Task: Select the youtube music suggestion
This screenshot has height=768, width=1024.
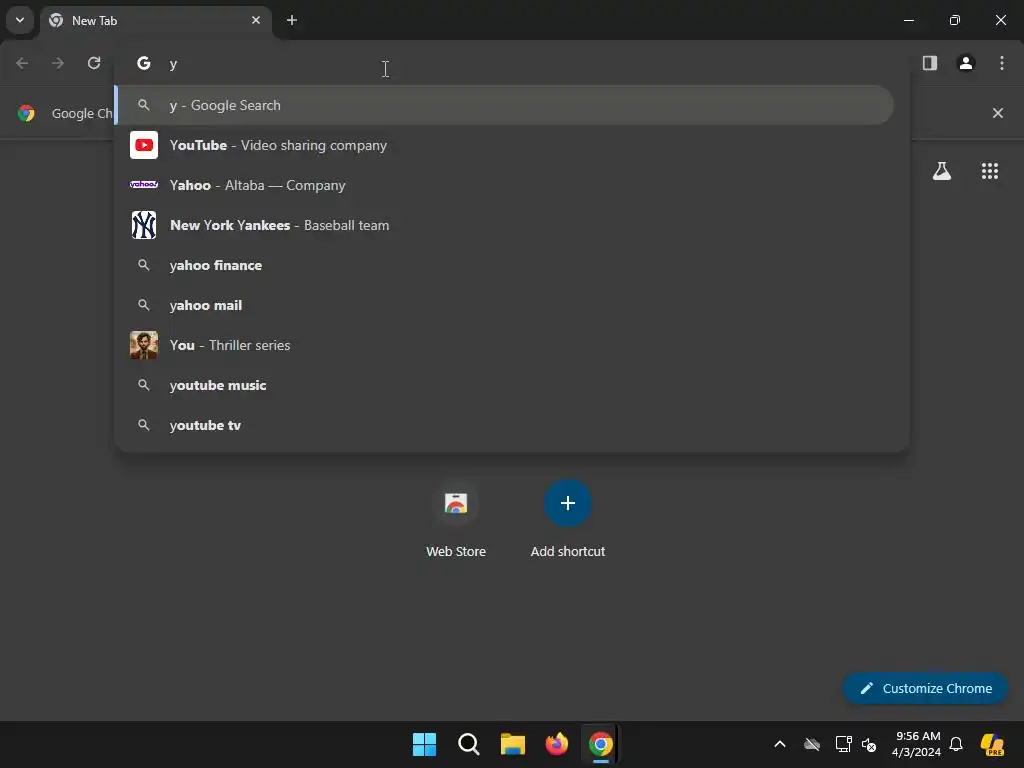Action: tap(504, 385)
